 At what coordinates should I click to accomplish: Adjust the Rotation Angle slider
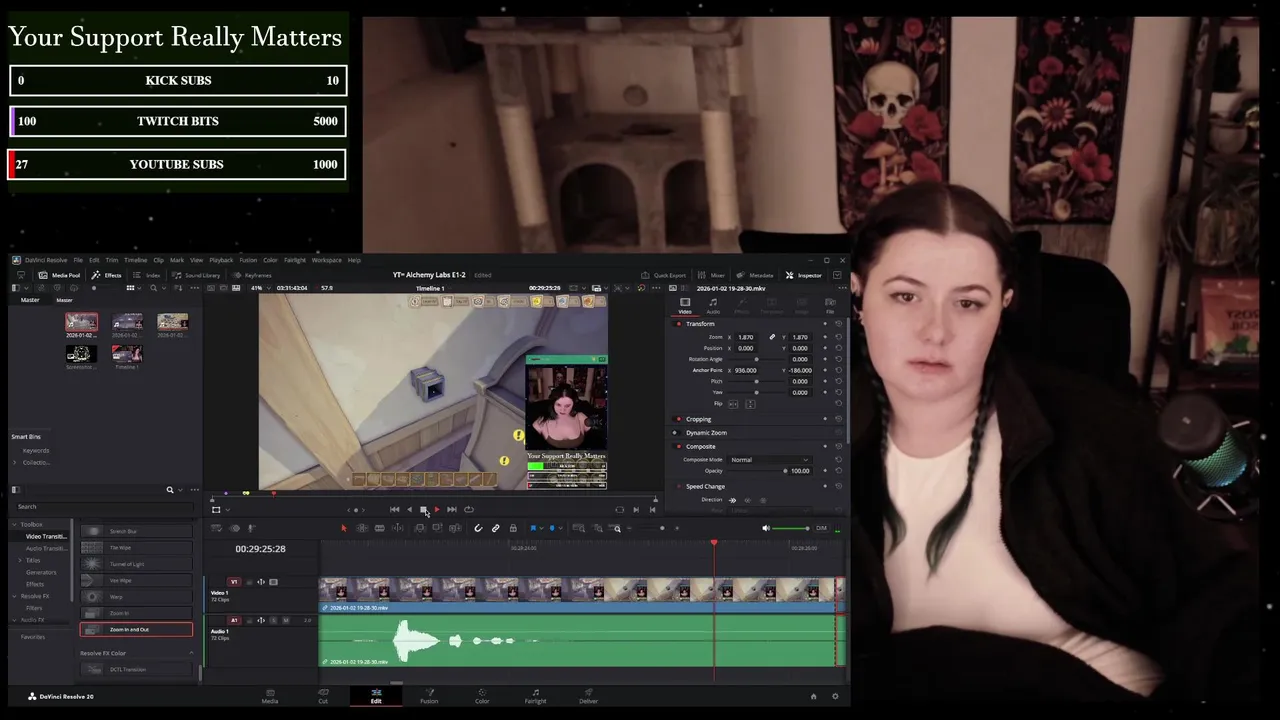756,359
